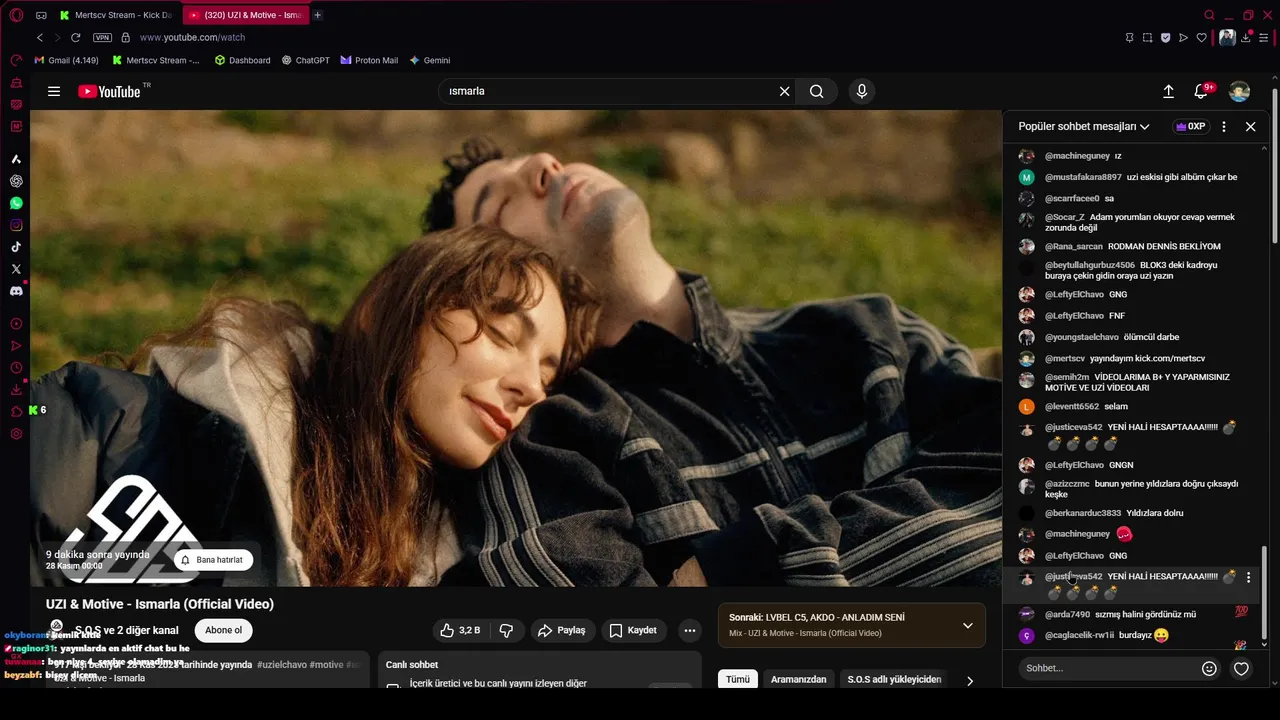The width and height of the screenshot is (1280, 720).
Task: Click the 0XP badge in chat header
Action: (1191, 127)
